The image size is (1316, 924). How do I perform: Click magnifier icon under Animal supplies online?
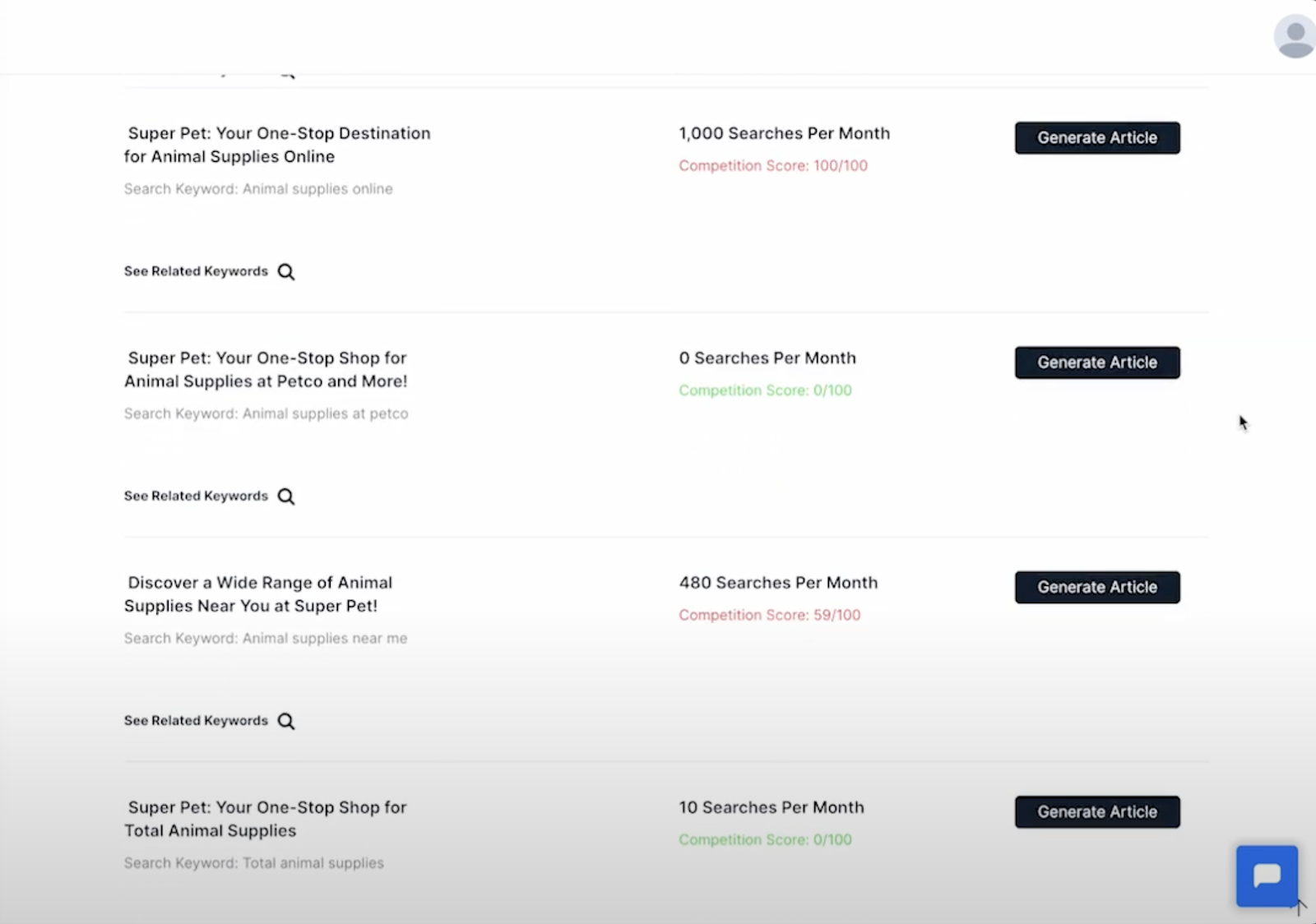pyautogui.click(x=285, y=271)
